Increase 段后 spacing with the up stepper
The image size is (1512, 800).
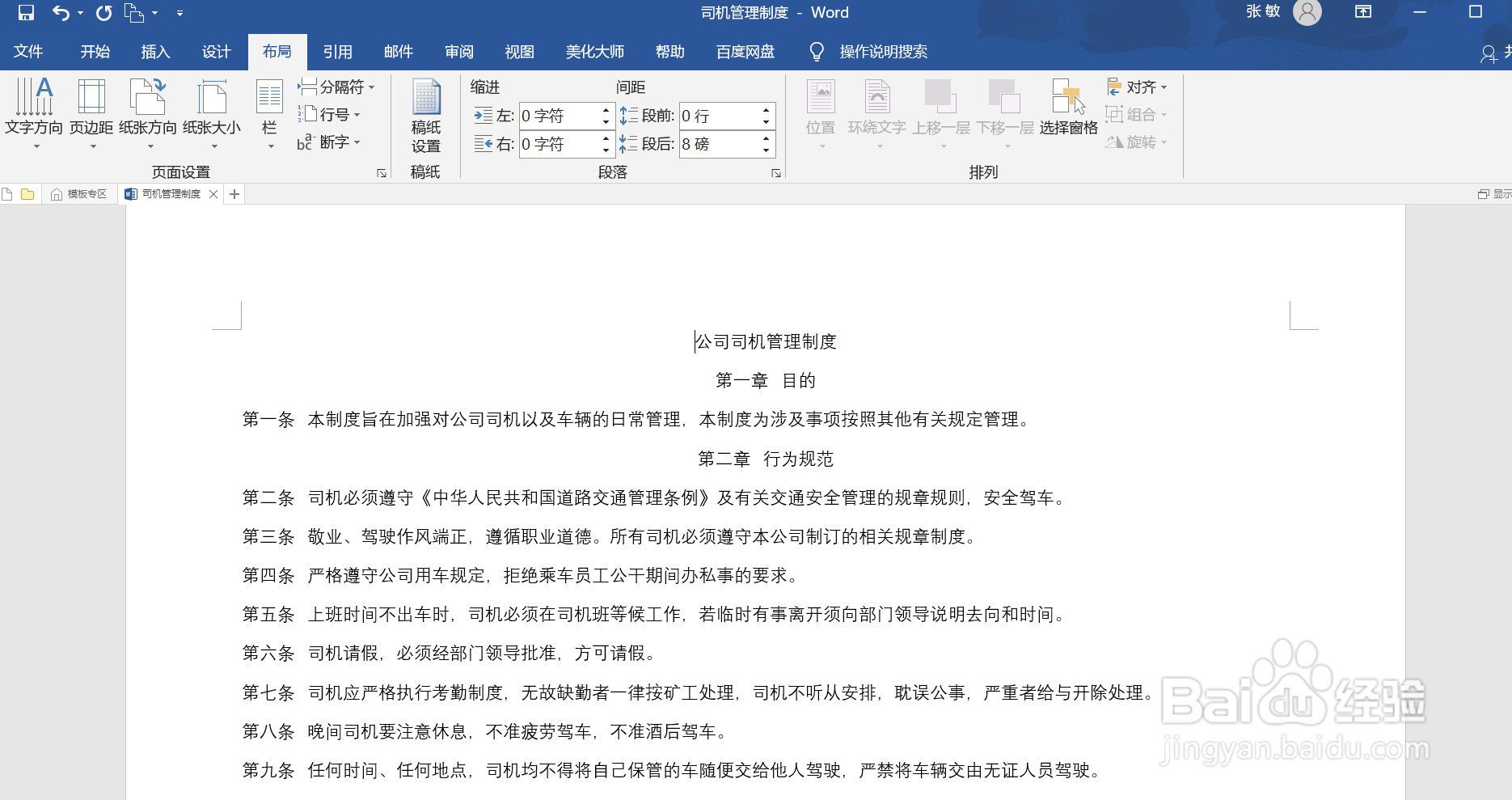765,139
